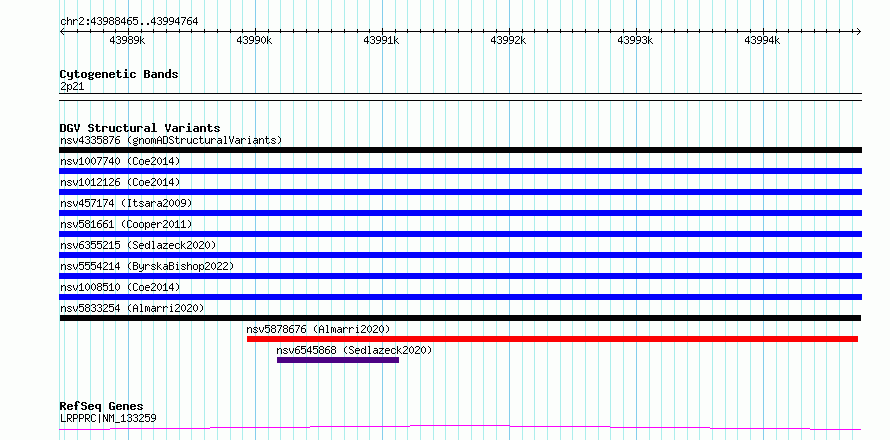Click the black nsv5833254 variant bar
890x440 pixels.
[460, 318]
